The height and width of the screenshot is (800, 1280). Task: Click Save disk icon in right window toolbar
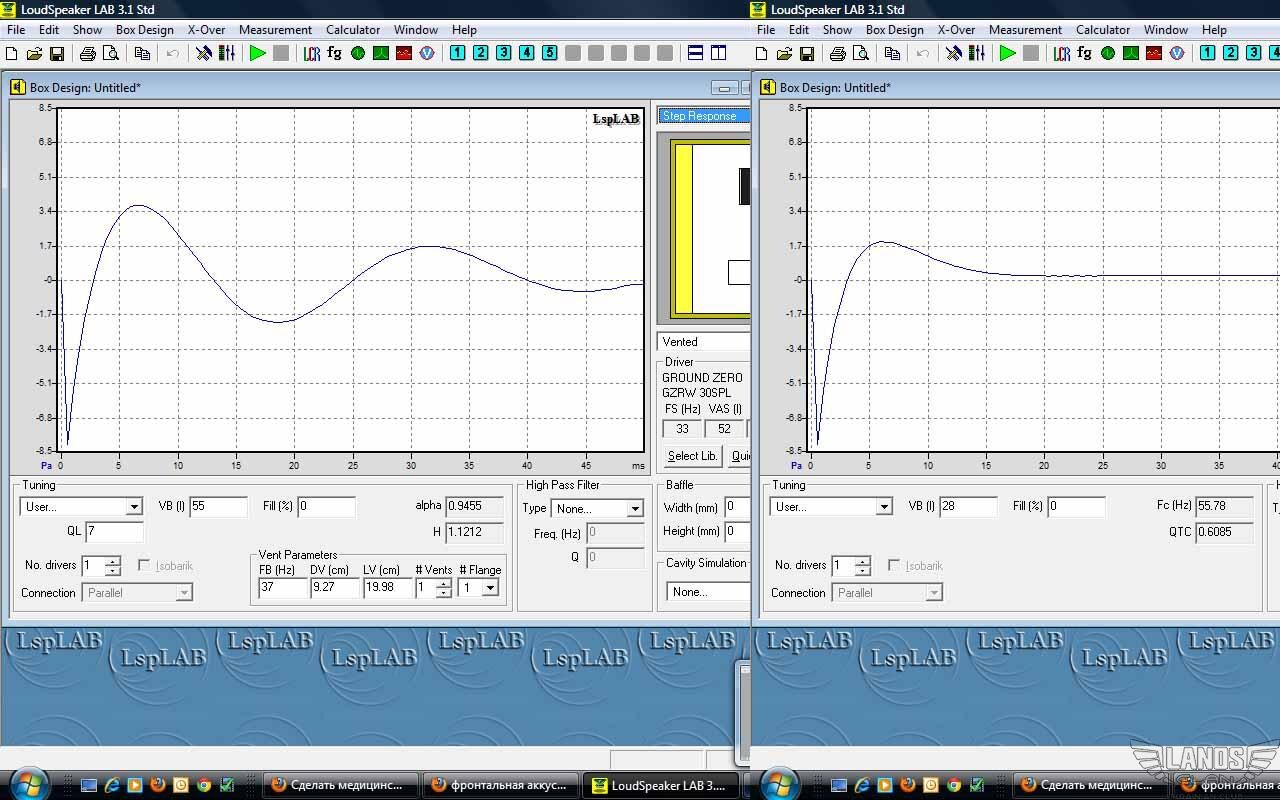point(807,53)
